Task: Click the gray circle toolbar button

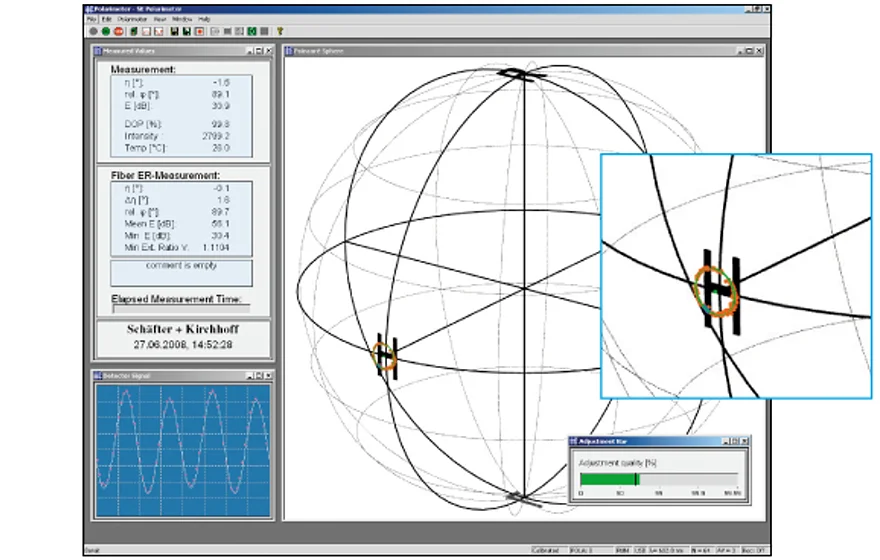Action: point(93,31)
